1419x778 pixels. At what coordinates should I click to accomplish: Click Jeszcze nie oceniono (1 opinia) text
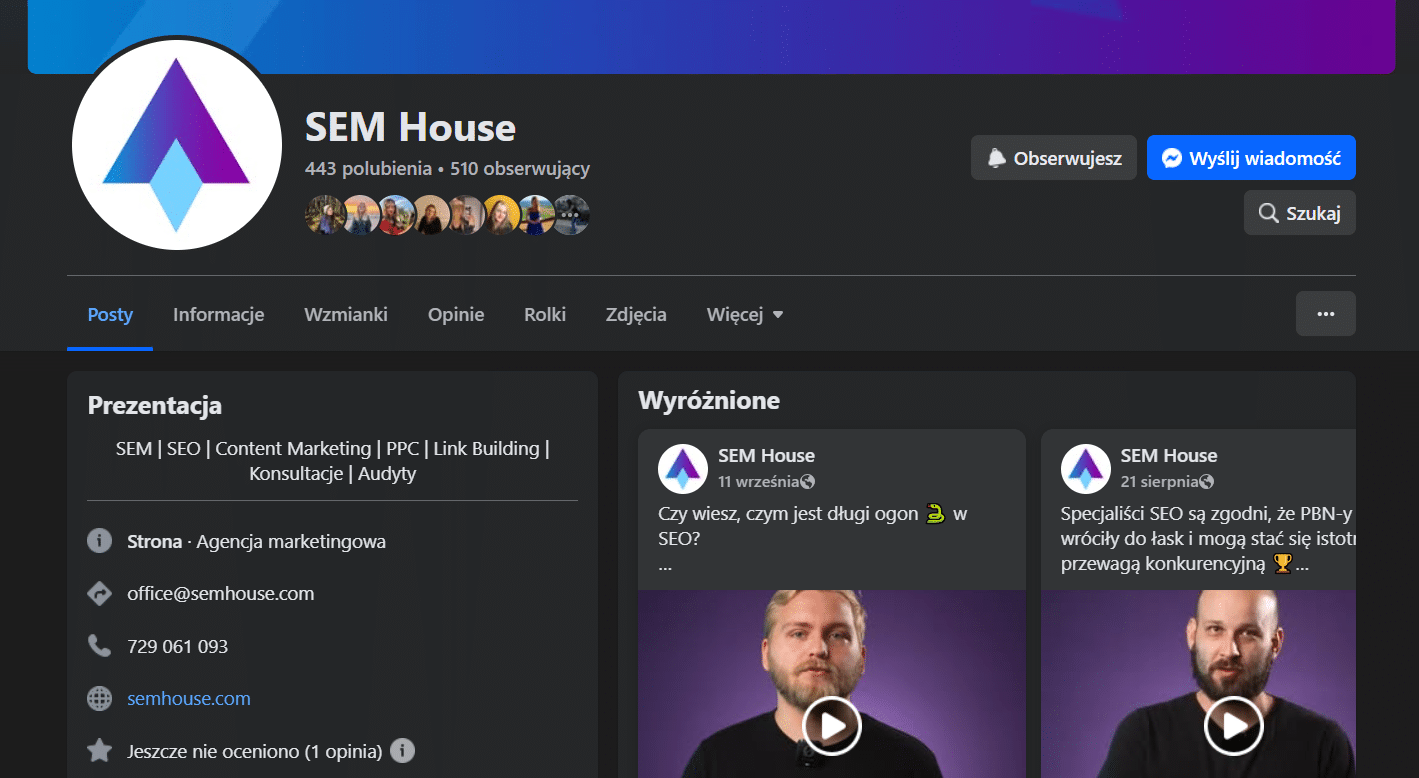(255, 750)
